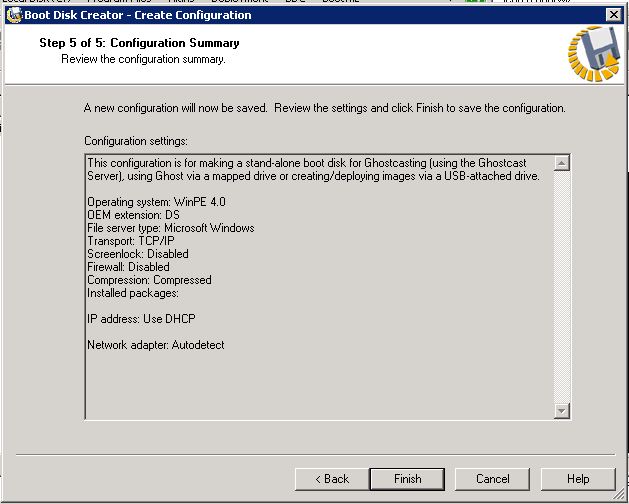Click the 'Configuration settings:' label
Screen dimensions: 629x504
[x=136, y=141]
